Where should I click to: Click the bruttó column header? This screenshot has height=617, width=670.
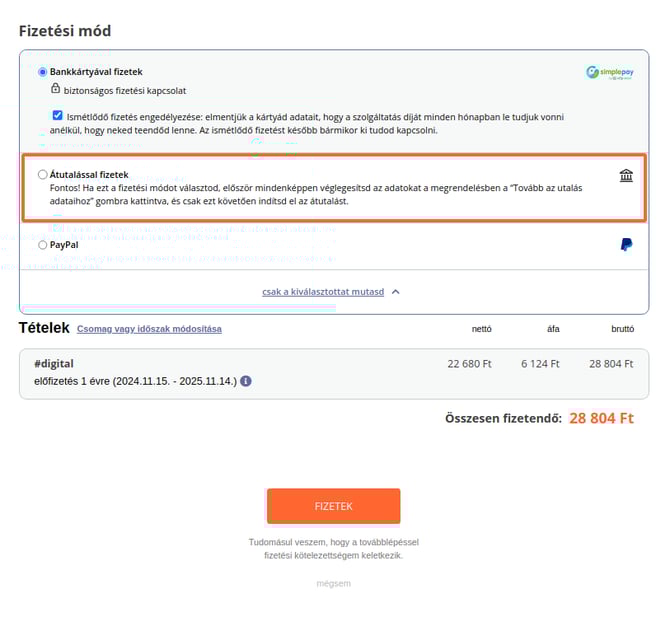click(622, 329)
